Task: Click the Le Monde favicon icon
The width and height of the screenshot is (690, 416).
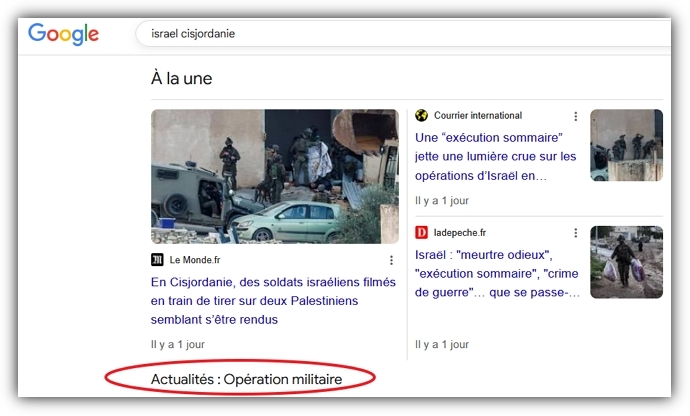Action: point(157,260)
